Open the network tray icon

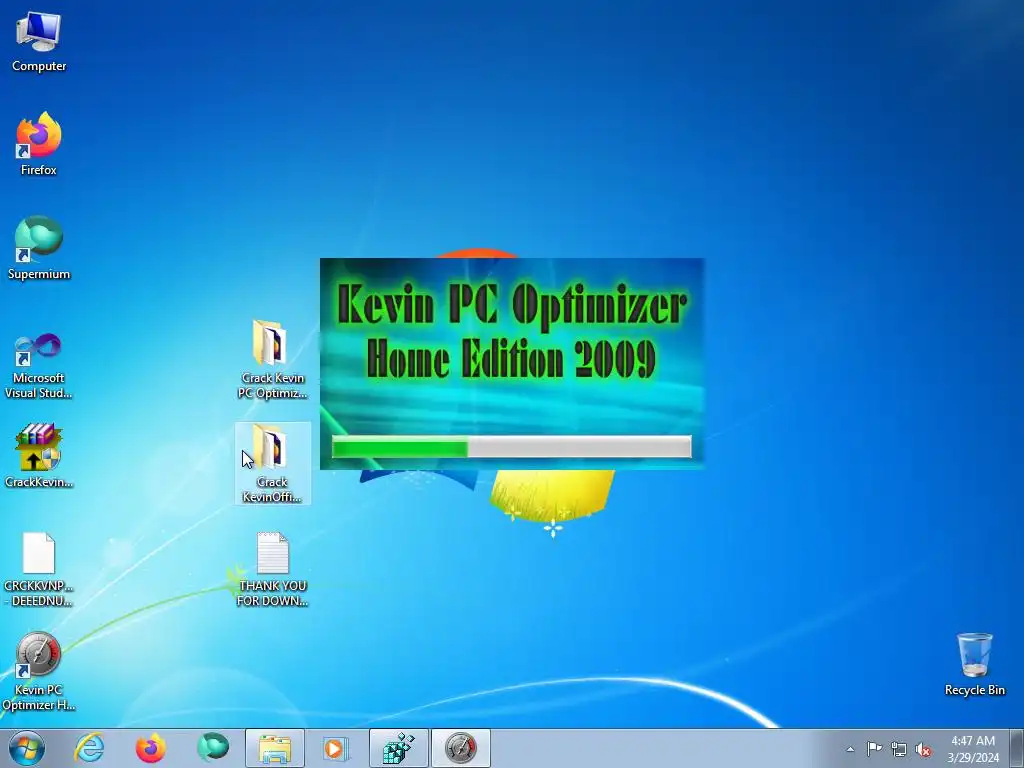(899, 749)
